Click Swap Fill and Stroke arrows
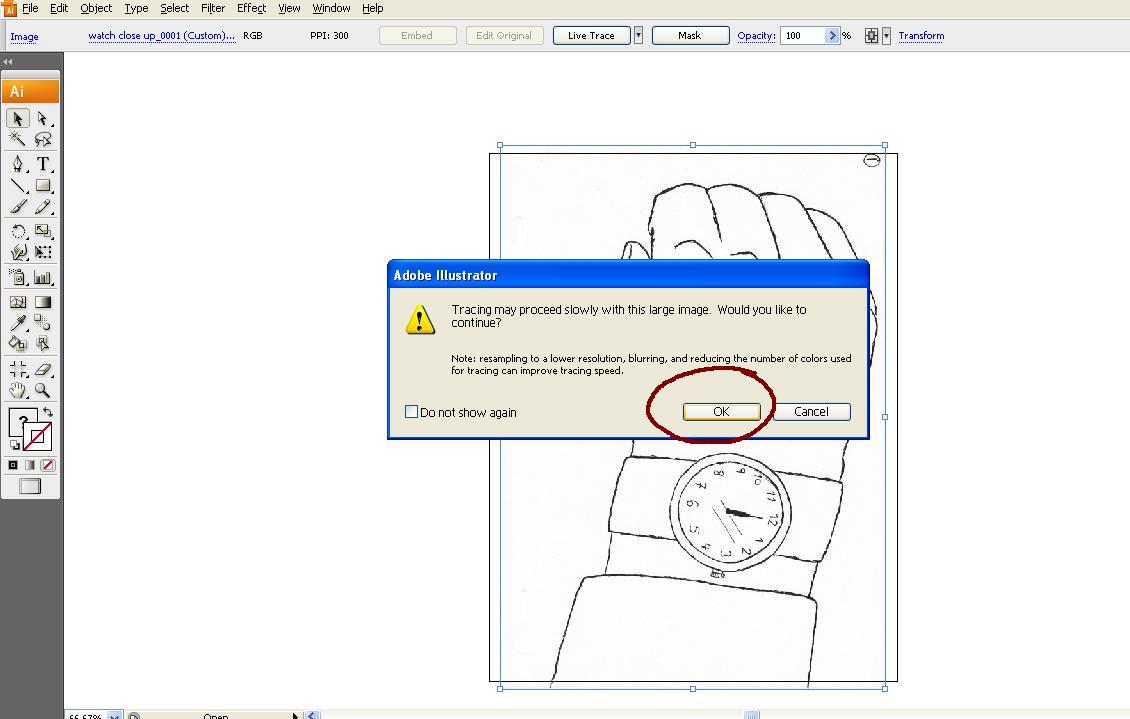Viewport: 1130px width, 719px height. tap(48, 412)
